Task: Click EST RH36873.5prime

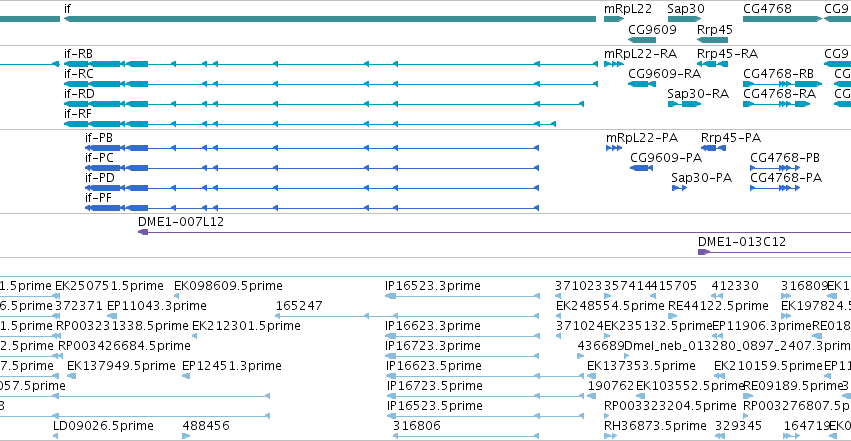Action: (655, 426)
